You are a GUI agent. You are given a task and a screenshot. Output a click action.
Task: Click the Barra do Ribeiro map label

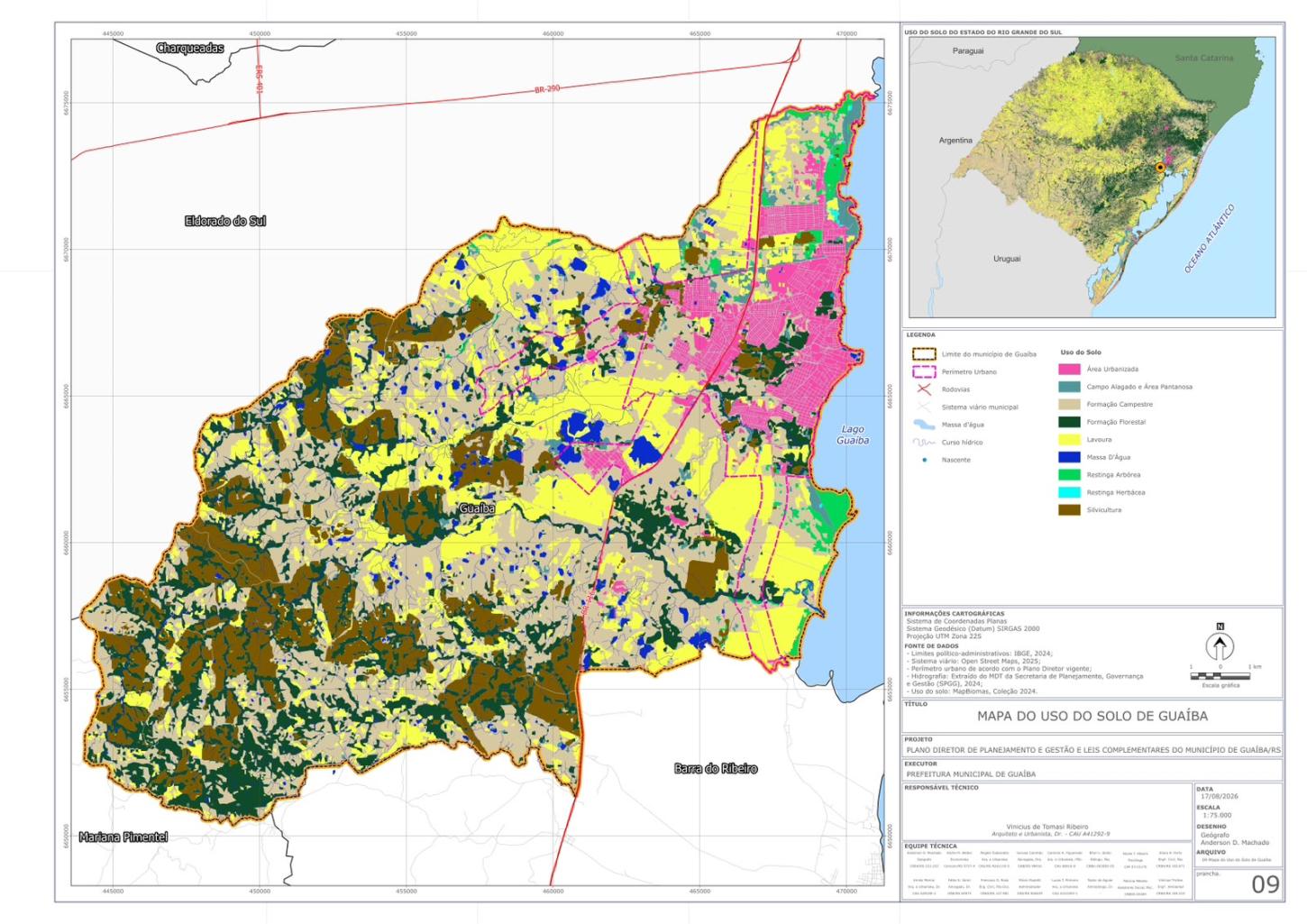716,769
